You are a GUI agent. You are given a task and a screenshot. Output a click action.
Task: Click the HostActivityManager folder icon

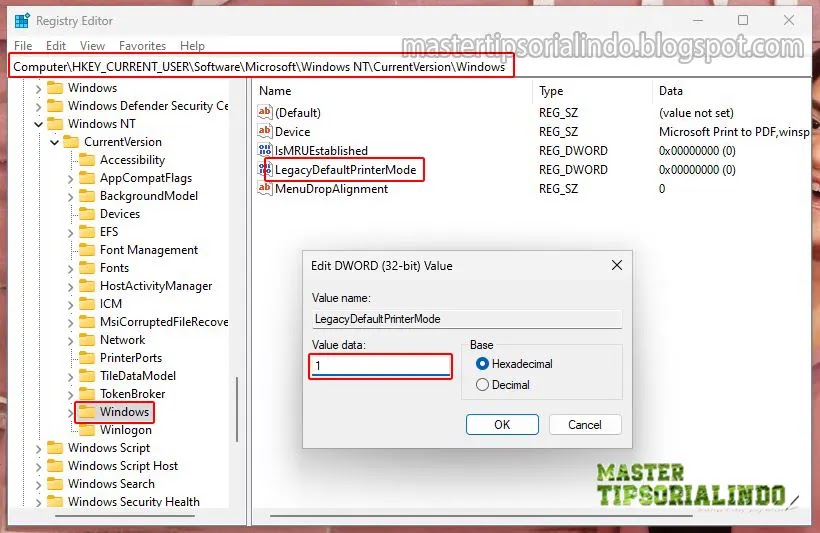tap(87, 286)
